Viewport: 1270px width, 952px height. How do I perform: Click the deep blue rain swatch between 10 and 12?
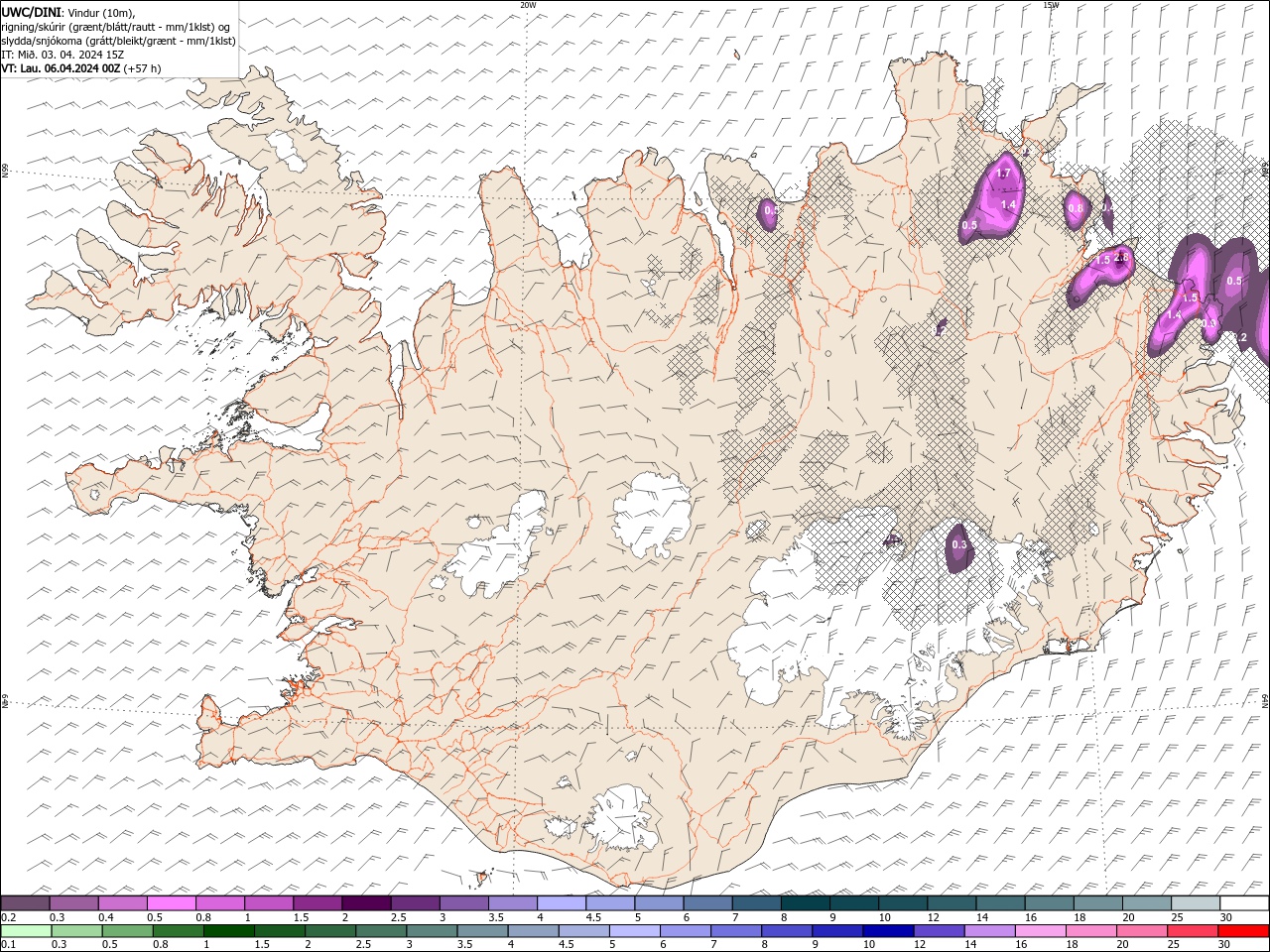pyautogui.click(x=888, y=931)
